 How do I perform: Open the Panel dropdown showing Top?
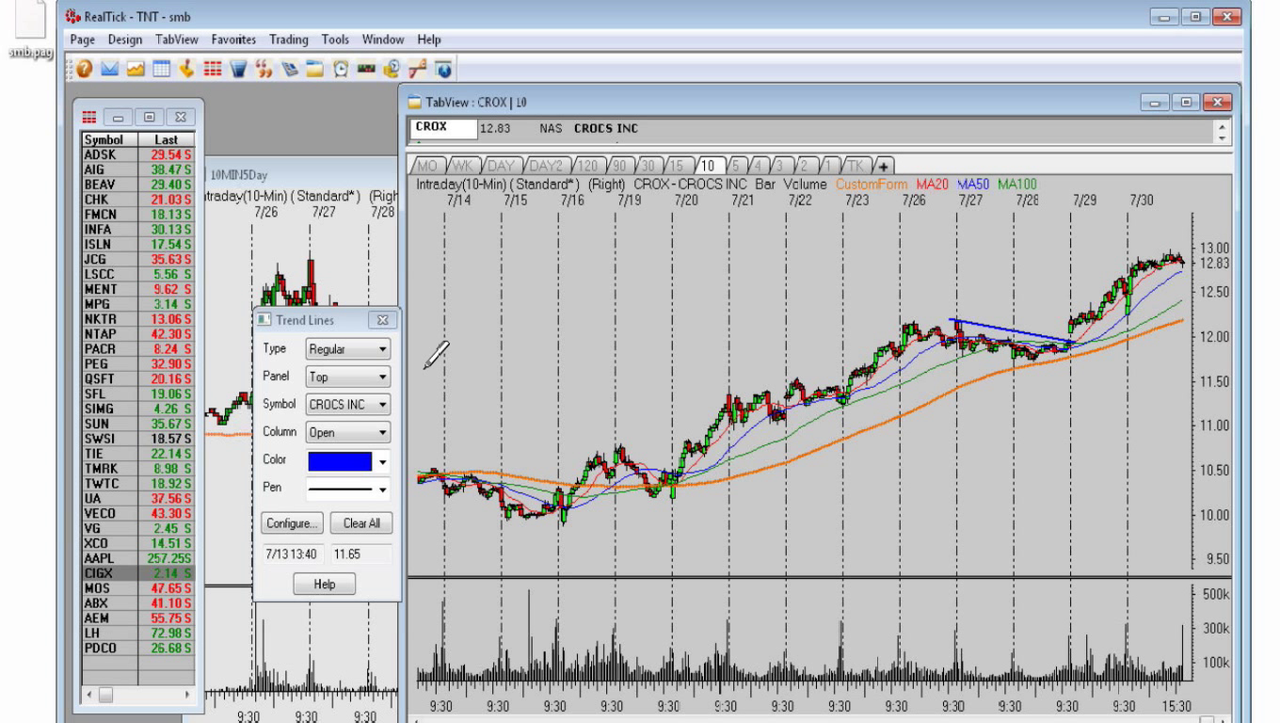coord(348,377)
